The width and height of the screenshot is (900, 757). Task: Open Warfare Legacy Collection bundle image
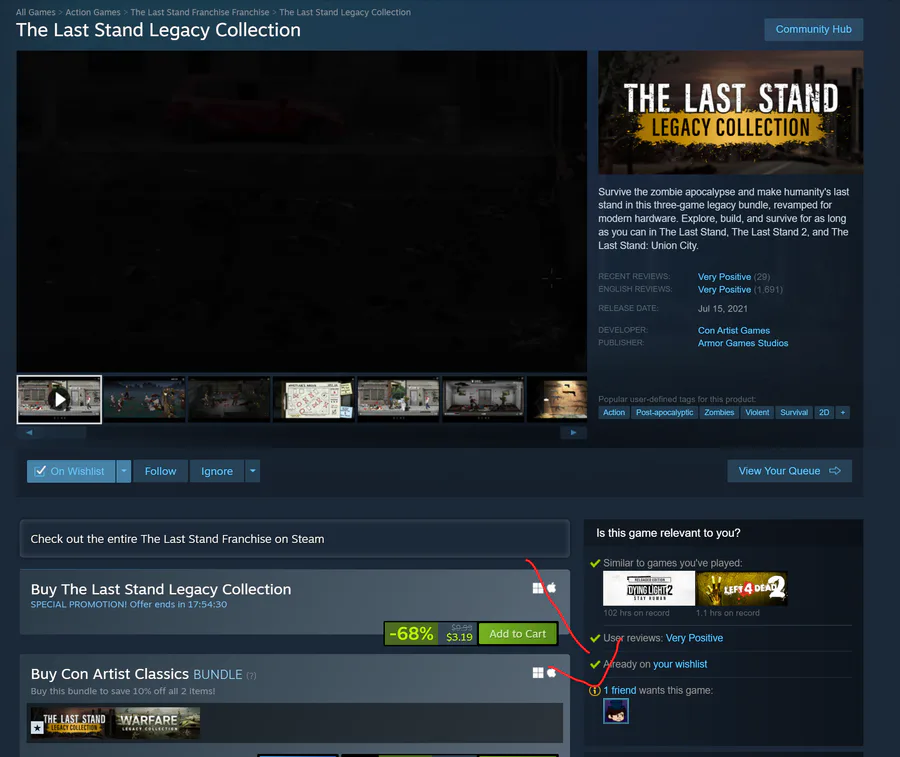point(158,723)
